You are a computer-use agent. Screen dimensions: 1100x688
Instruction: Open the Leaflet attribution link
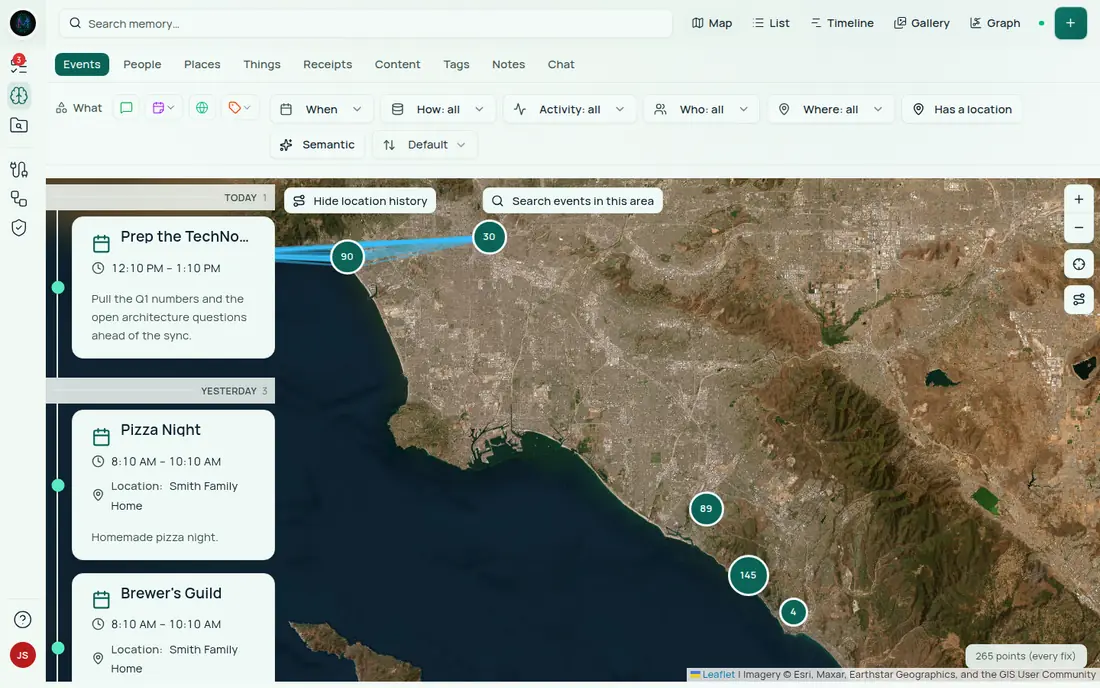[x=718, y=675]
